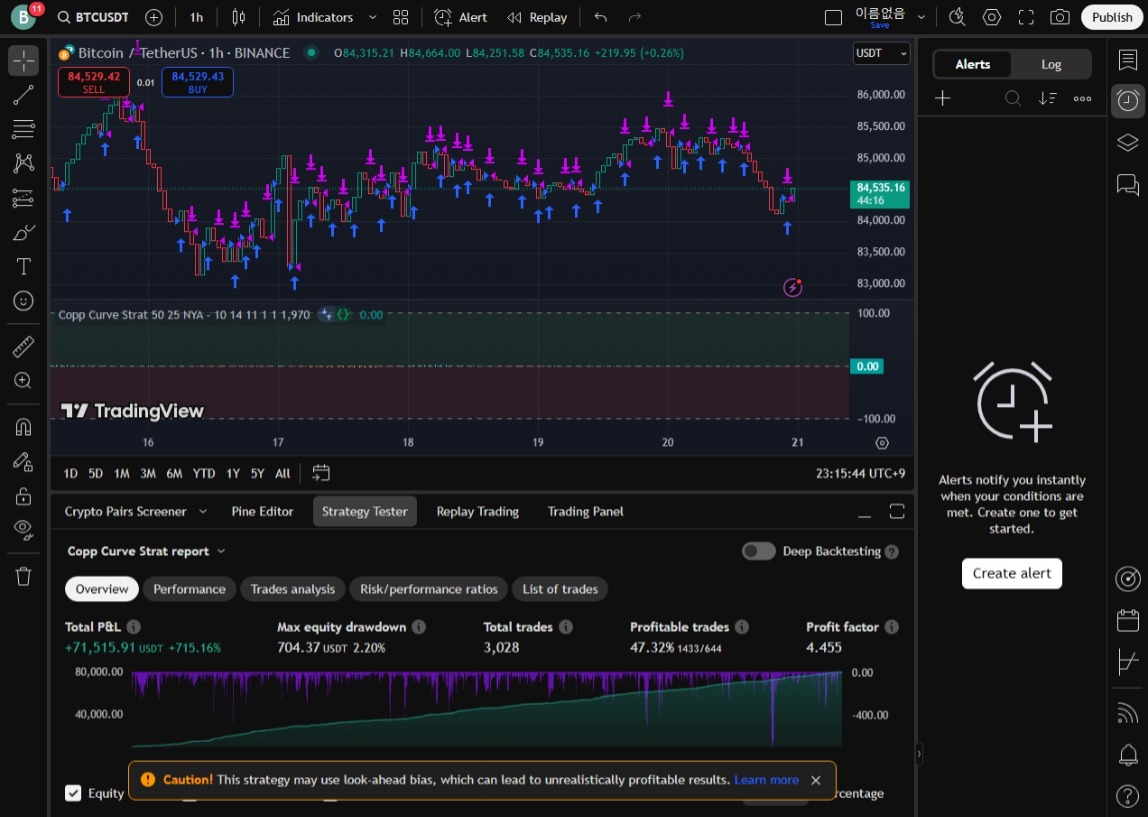
Task: Open the user profile avatar menu
Action: tap(23, 18)
